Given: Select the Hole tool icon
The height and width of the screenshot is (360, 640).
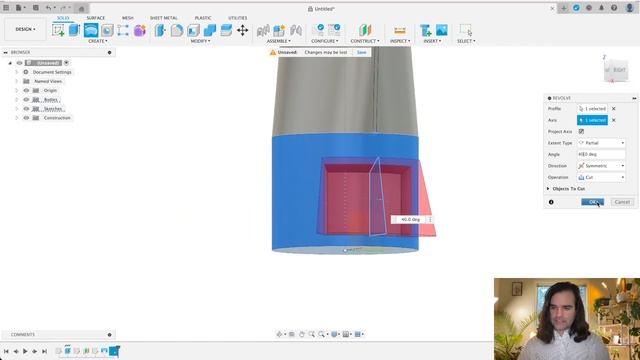Looking at the screenshot, I should coord(107,30).
